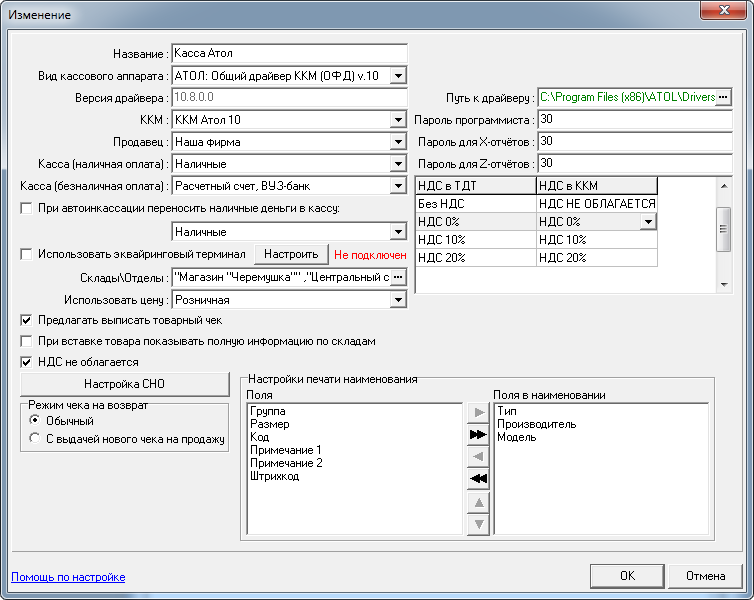Expand the 'Вид кассового аппарата' dropdown

point(397,75)
